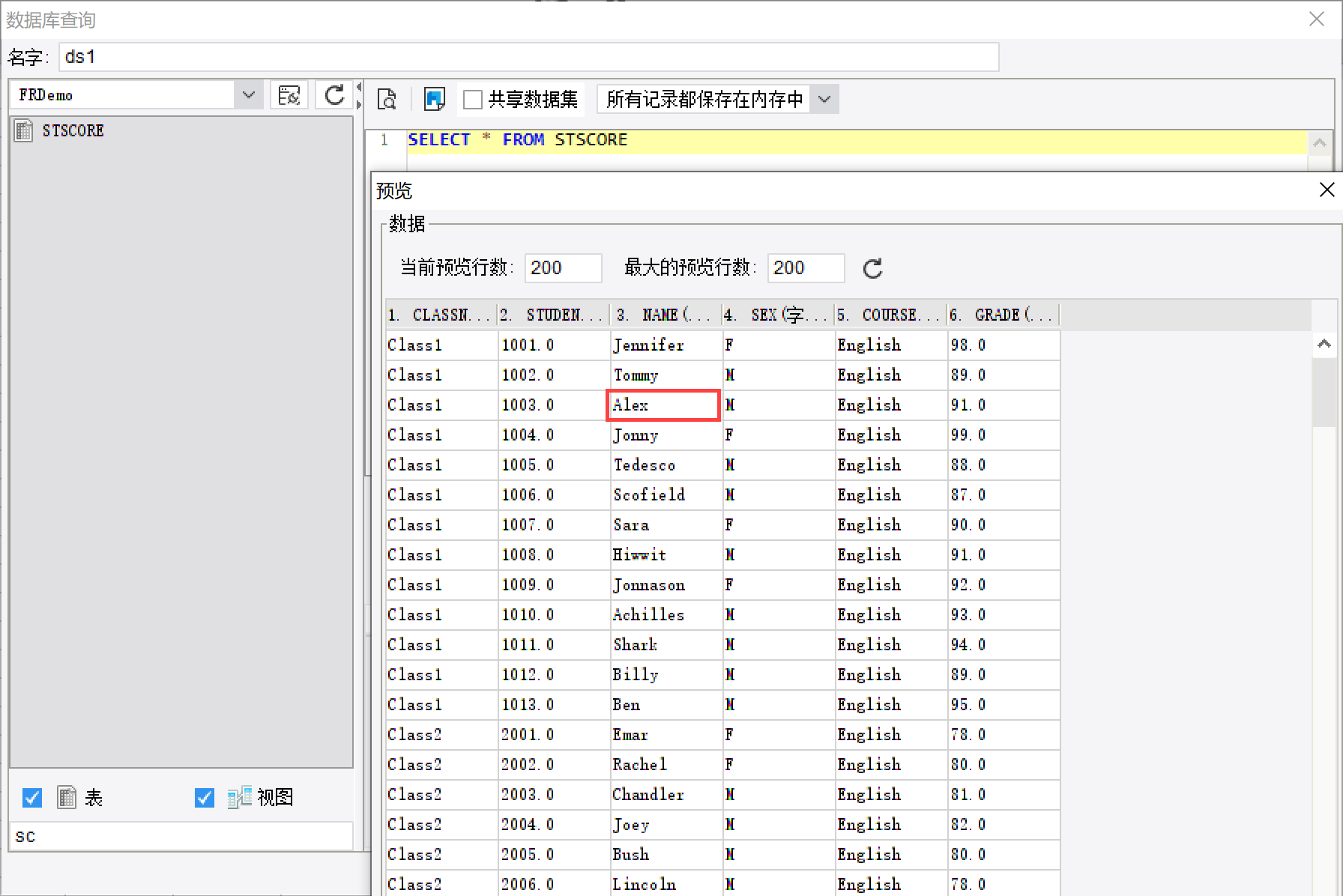This screenshot has height=896, width=1343.
Task: Click the preview table vertical scrollbar thumb
Action: point(1324,392)
